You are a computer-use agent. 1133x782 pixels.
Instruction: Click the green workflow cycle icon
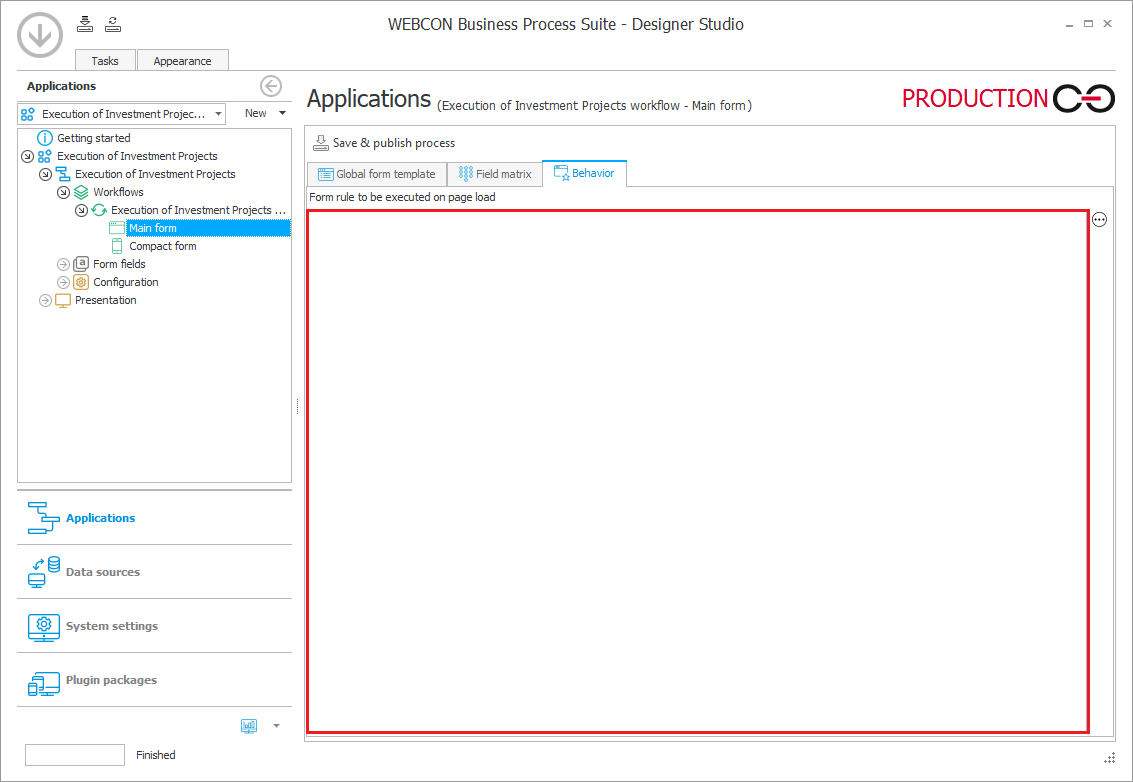(x=99, y=210)
